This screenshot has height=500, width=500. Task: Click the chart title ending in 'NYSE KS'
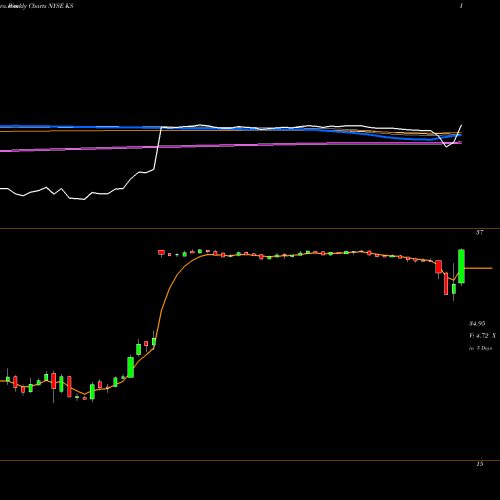point(37,6)
